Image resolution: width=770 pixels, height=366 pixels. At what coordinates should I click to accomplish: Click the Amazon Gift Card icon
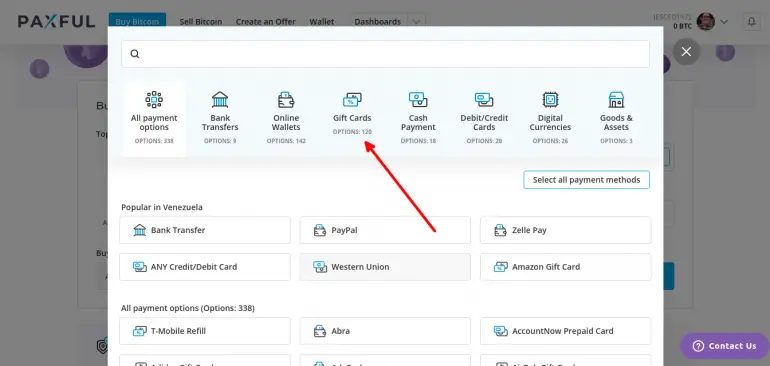coord(500,267)
